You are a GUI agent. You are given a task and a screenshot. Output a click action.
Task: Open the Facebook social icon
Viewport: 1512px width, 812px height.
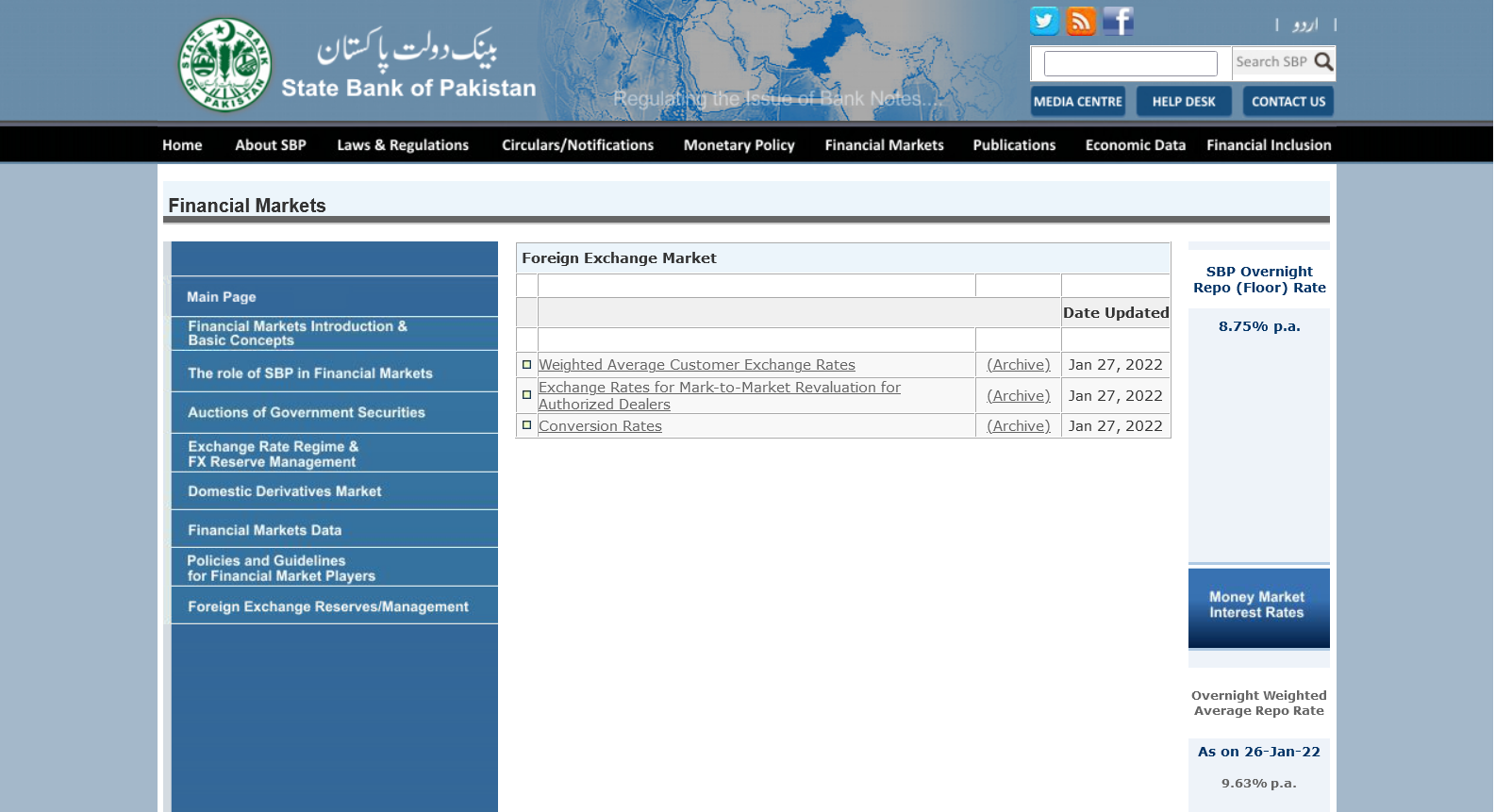point(1118,21)
